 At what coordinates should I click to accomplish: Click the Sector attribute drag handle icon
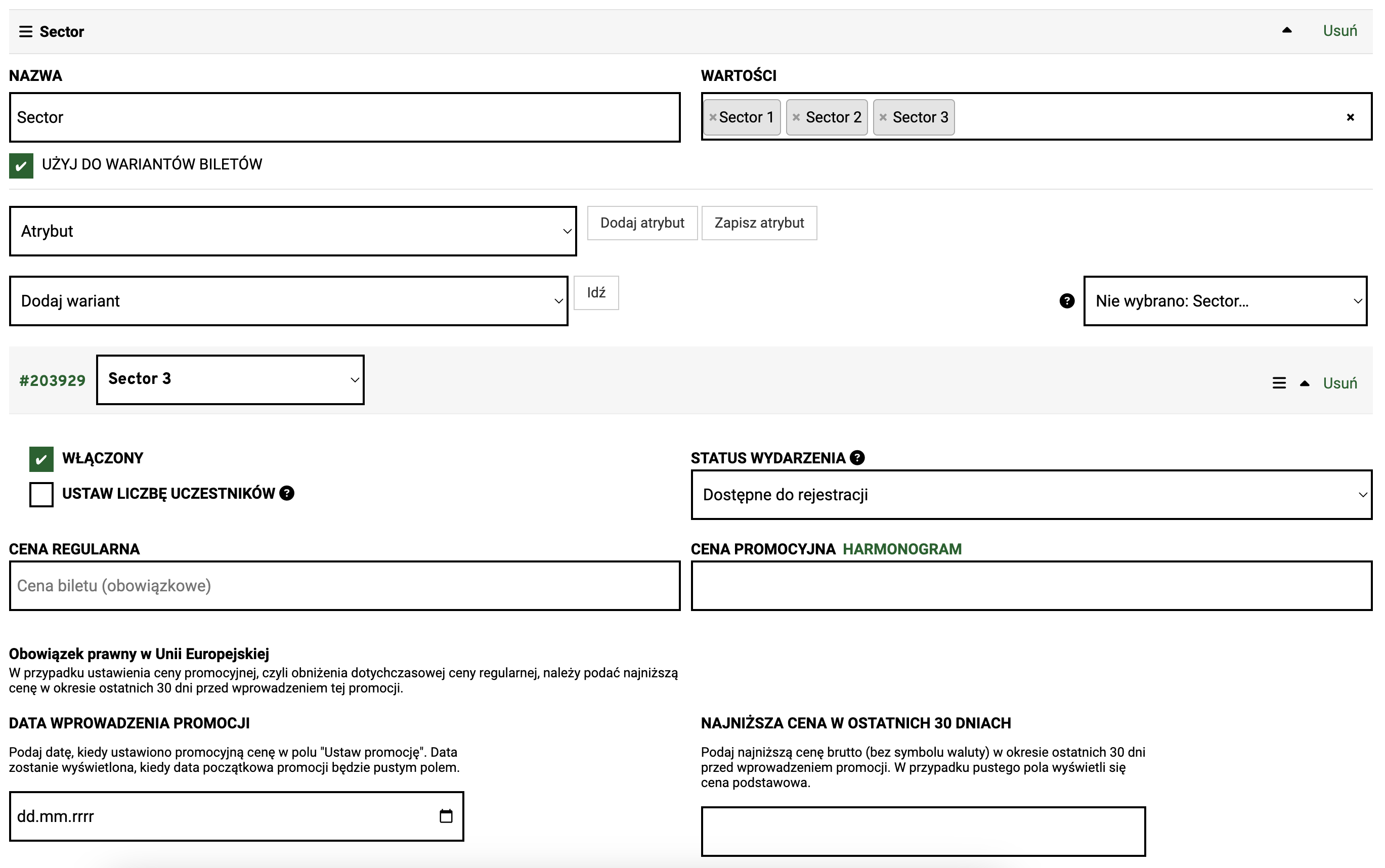point(26,31)
